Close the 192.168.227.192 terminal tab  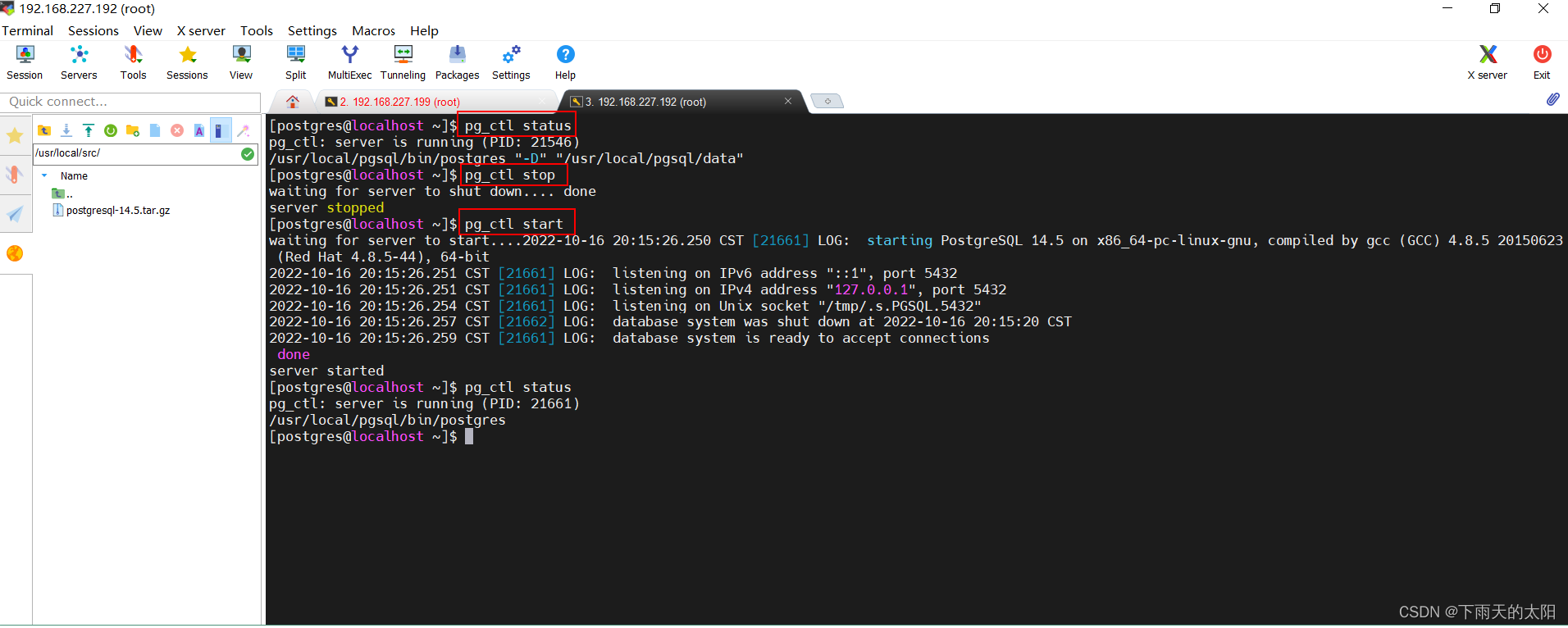(x=788, y=101)
